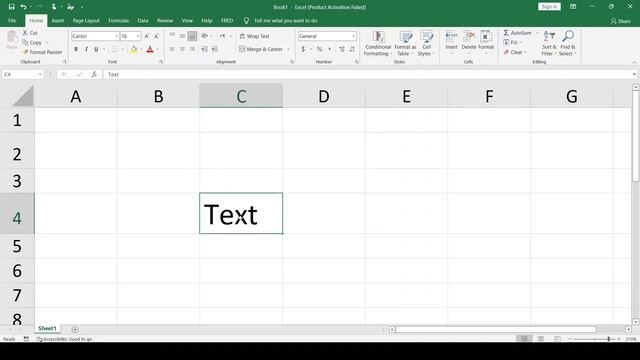Open Format as Table gallery
Screen dimensions: 640x360
pyautogui.click(x=405, y=43)
